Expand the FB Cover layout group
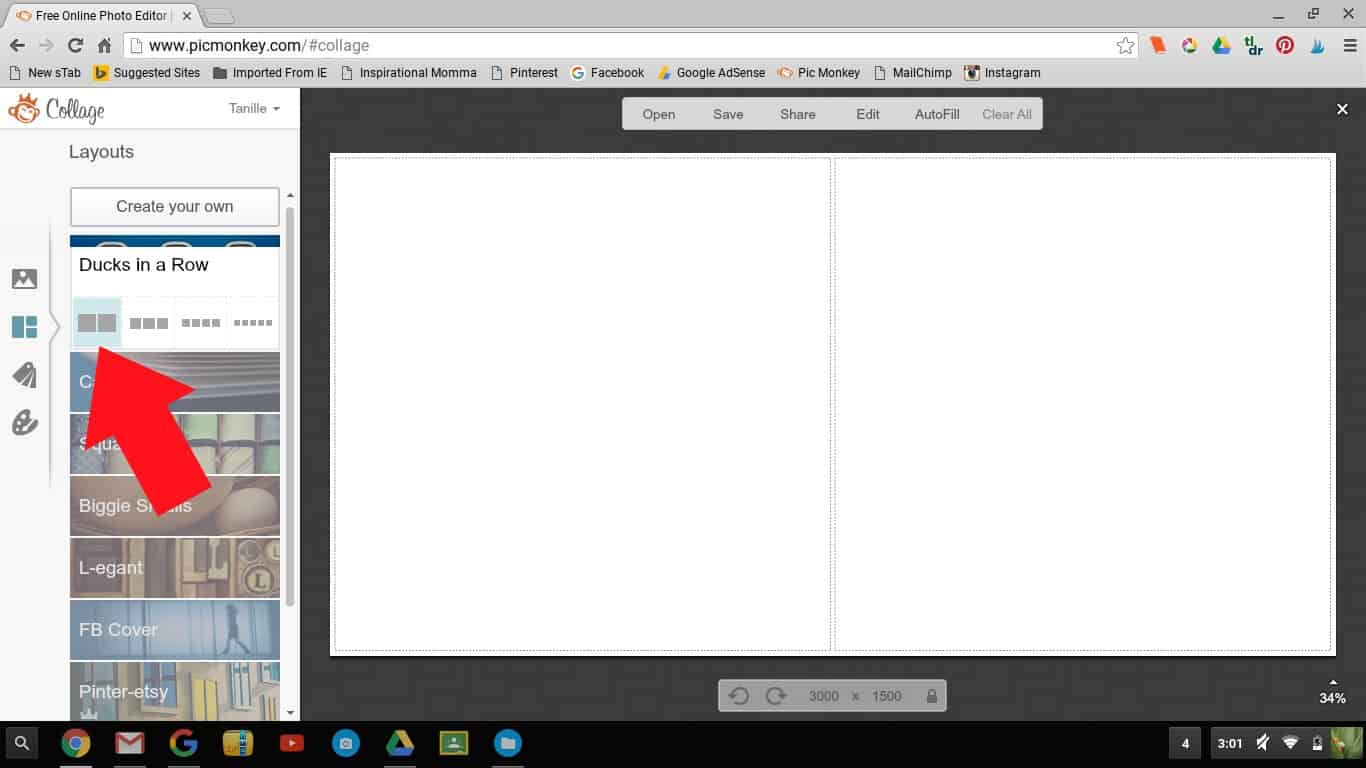 pyautogui.click(x=175, y=629)
